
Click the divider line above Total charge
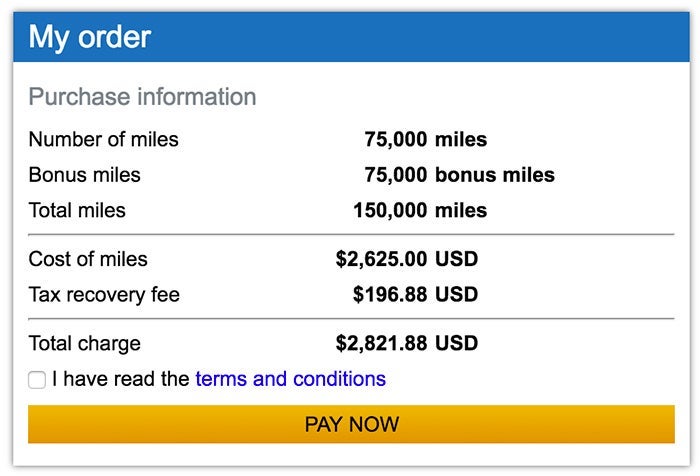pyautogui.click(x=351, y=319)
